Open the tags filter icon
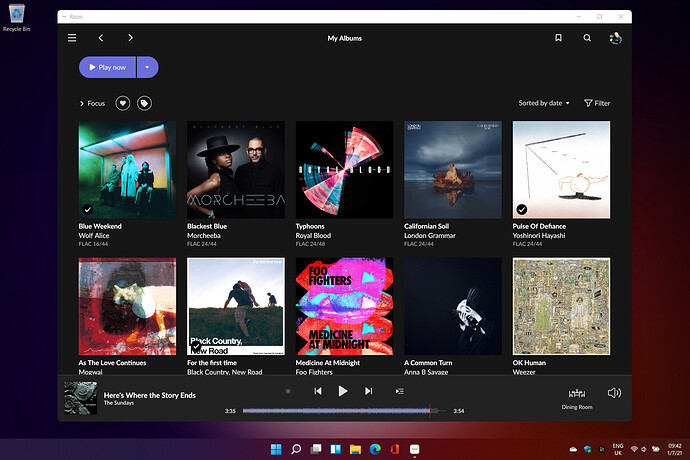 tap(144, 103)
